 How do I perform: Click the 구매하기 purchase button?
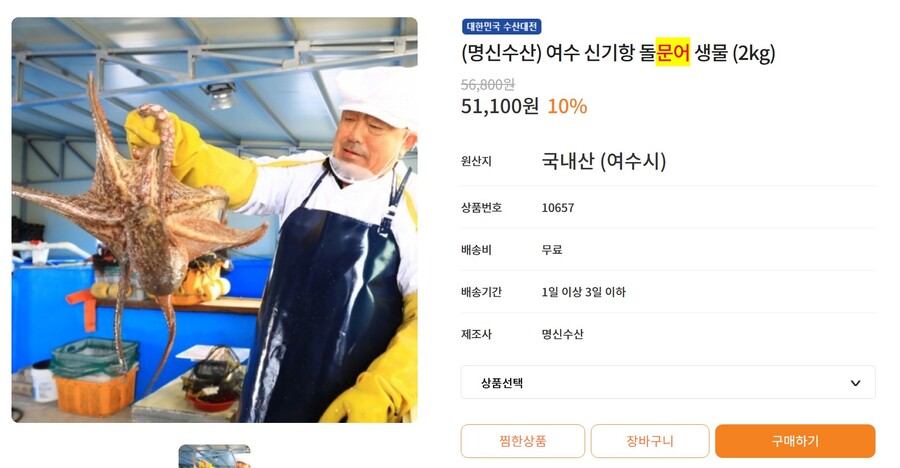(x=795, y=441)
